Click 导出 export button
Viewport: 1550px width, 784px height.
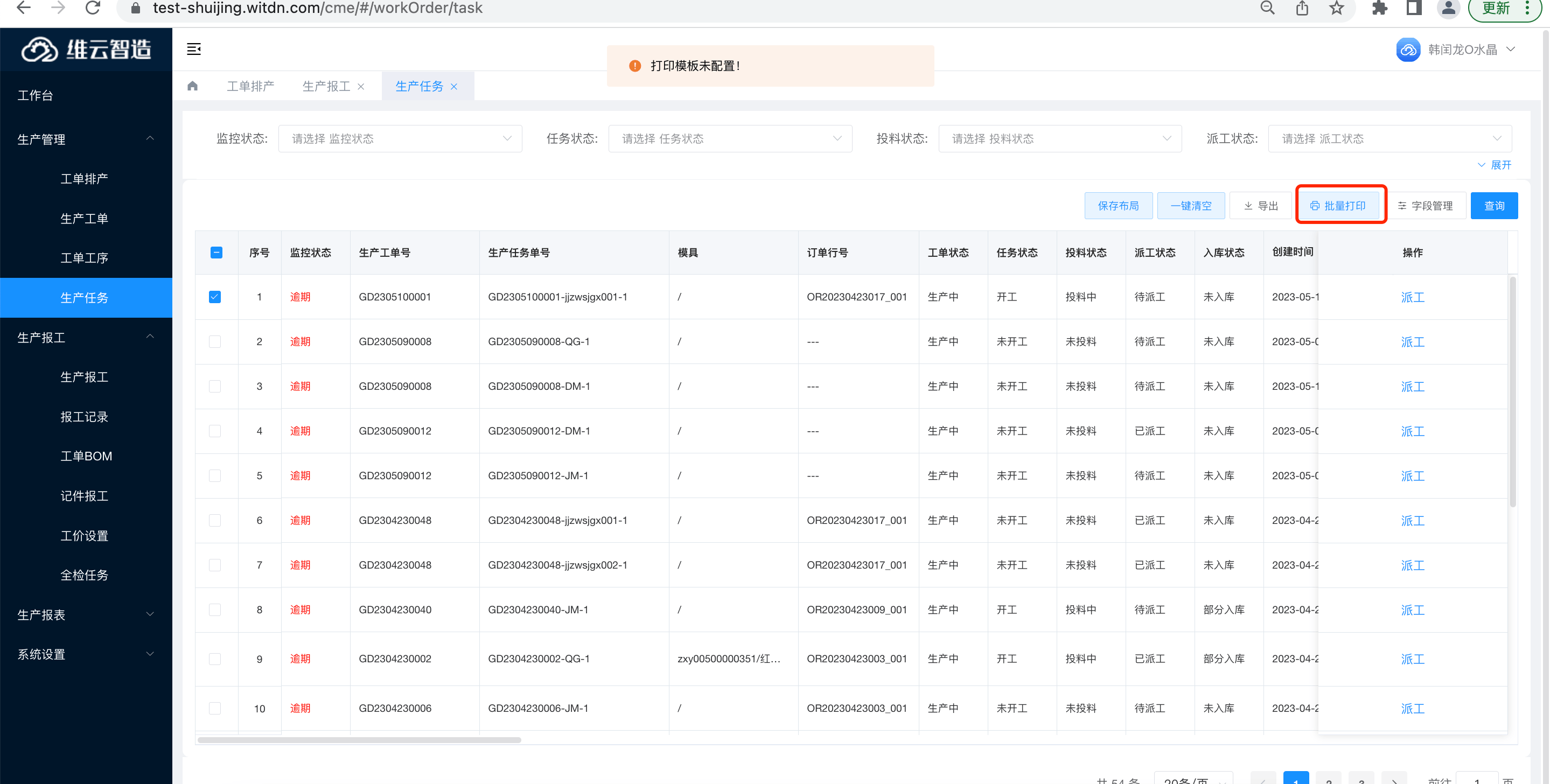click(x=1261, y=206)
